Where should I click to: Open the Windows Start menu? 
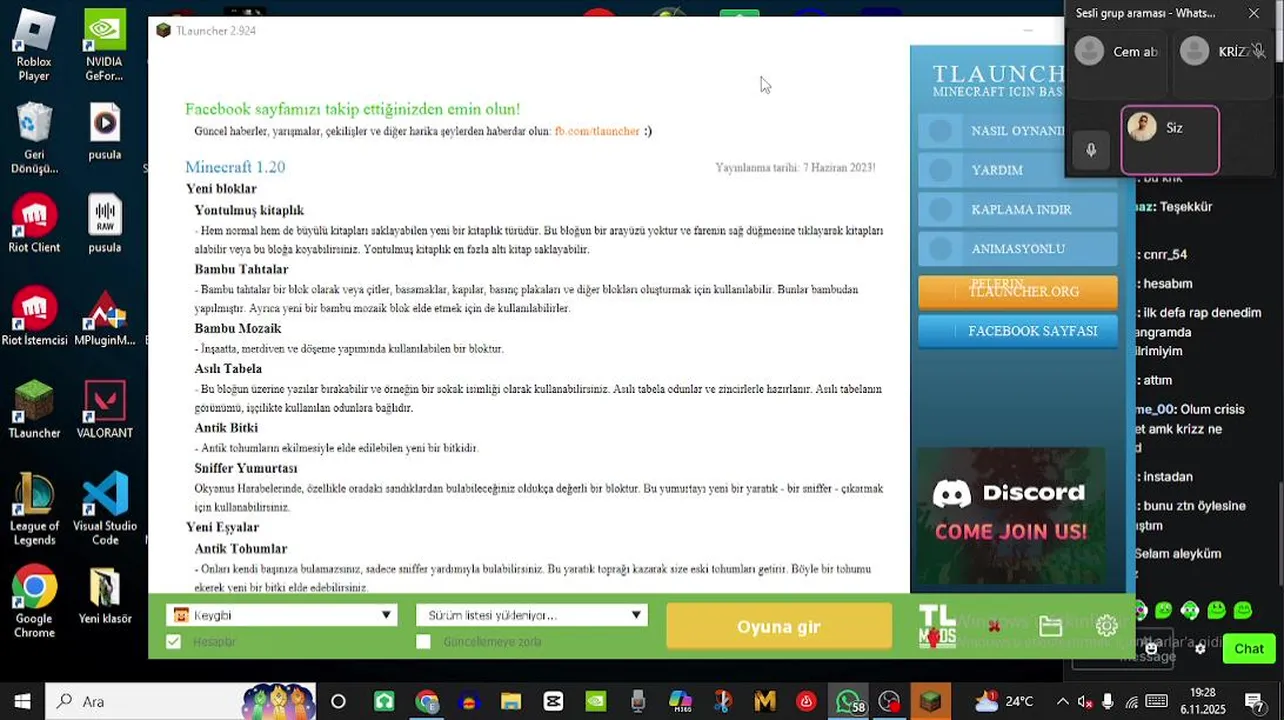[22, 701]
